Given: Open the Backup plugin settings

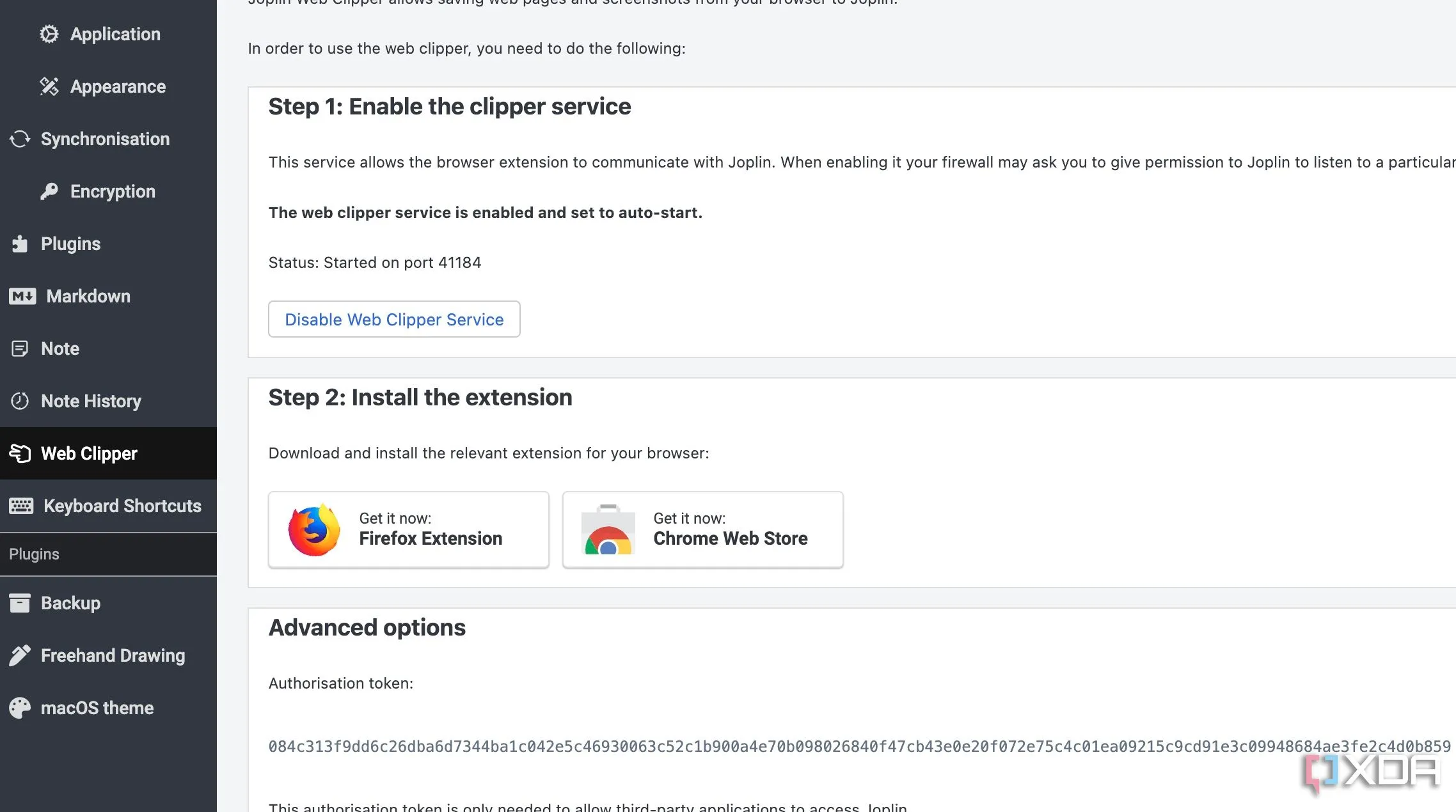Looking at the screenshot, I should point(108,603).
